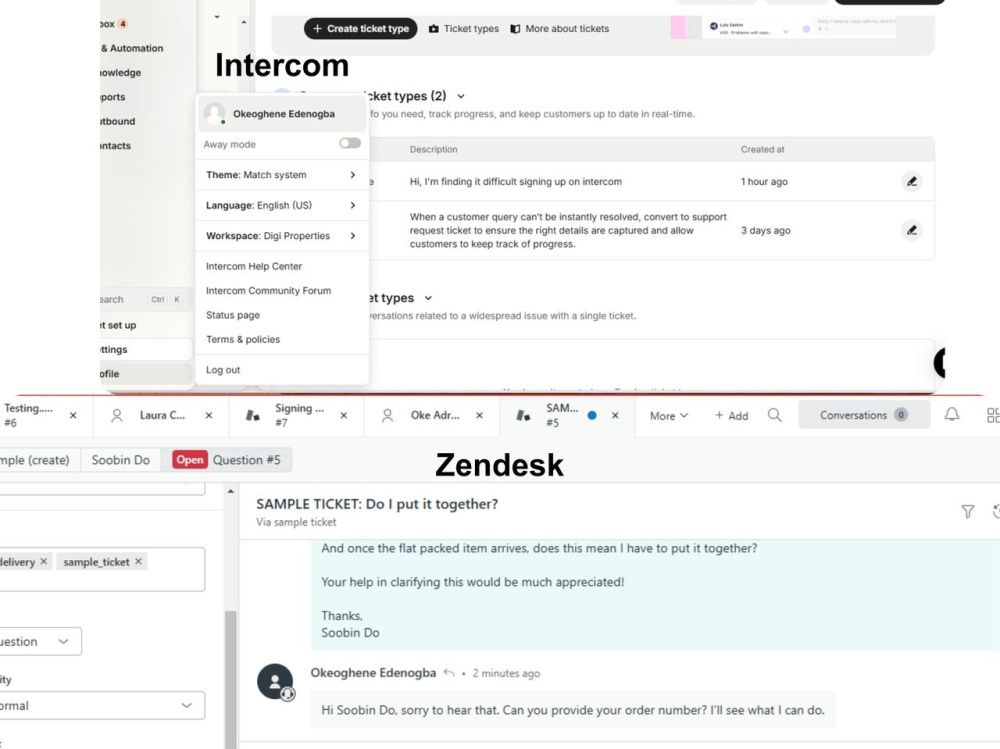1000x749 pixels.
Task: Click the Via sample ticket text
Action: click(x=297, y=522)
